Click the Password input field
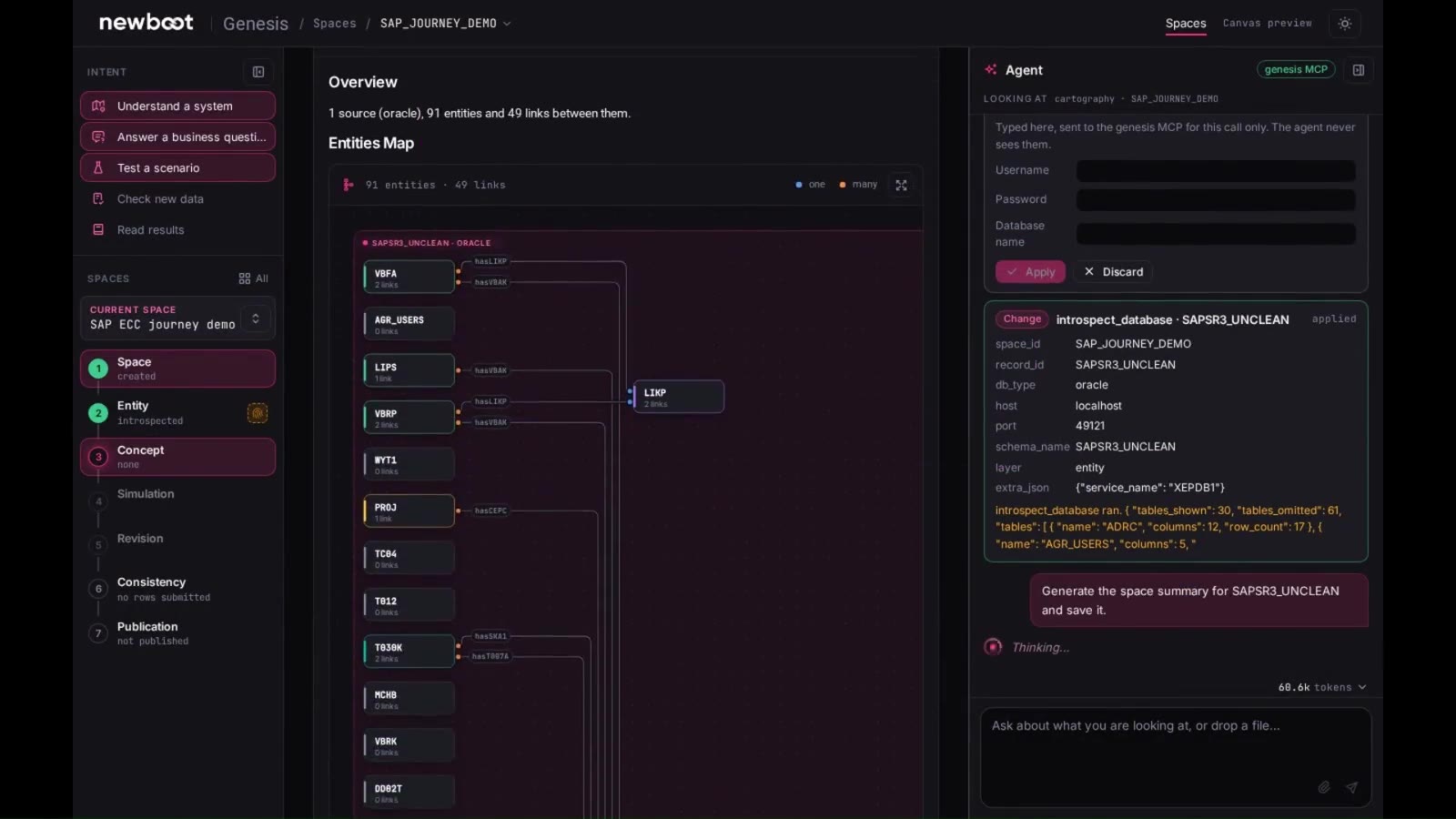This screenshot has width=1456, height=819. click(1216, 200)
